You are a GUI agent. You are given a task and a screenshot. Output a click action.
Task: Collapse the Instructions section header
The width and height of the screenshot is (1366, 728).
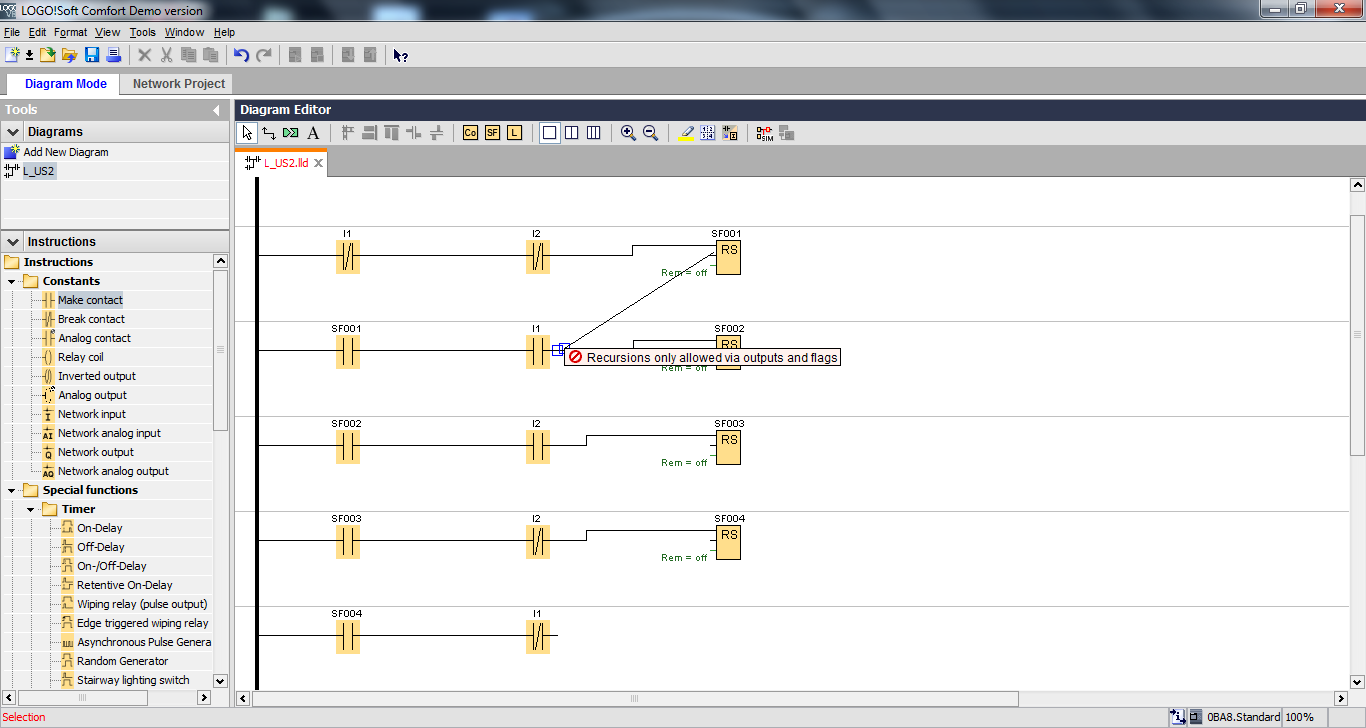[13, 242]
